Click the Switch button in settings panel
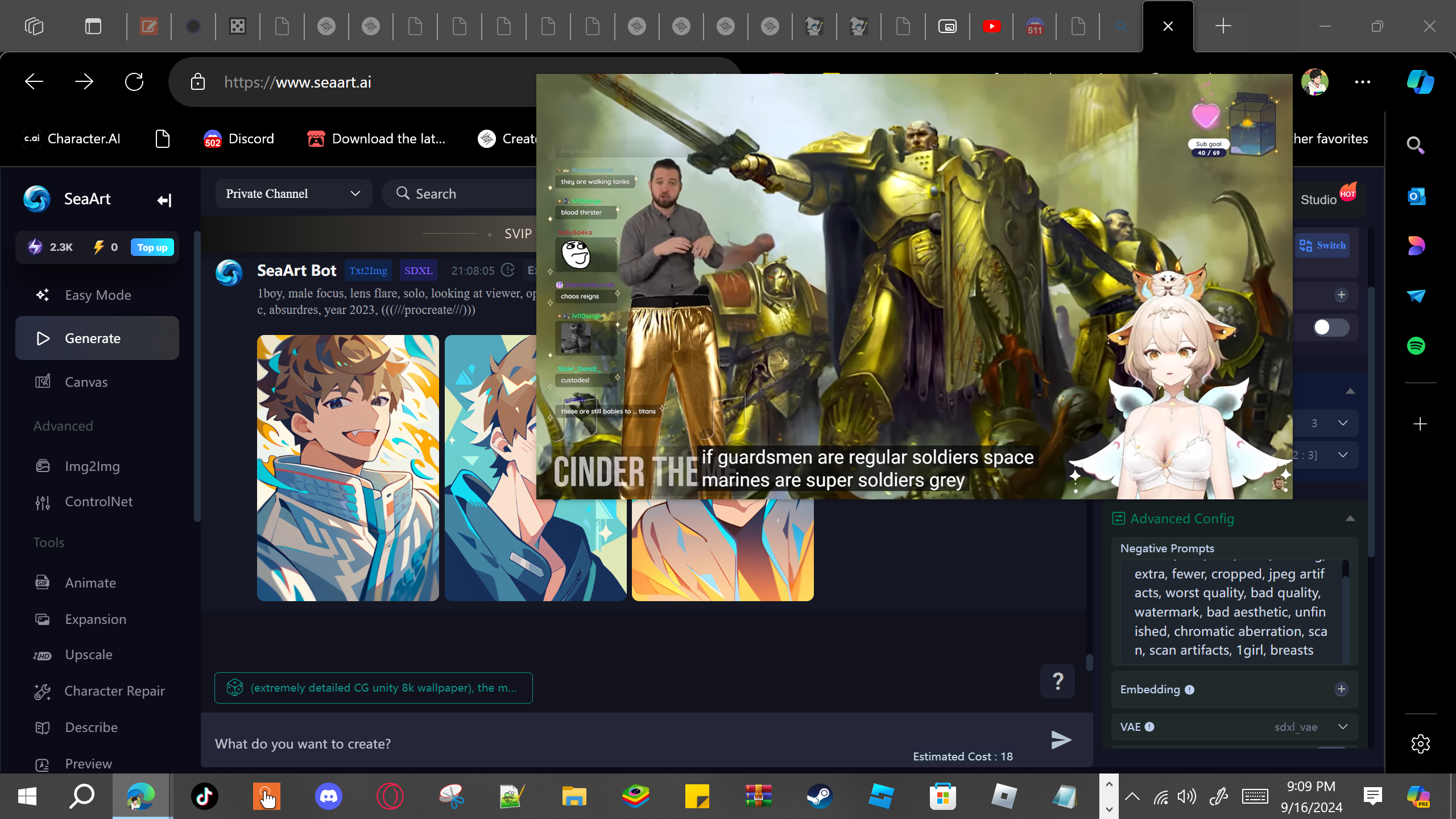1456x819 pixels. click(1322, 246)
